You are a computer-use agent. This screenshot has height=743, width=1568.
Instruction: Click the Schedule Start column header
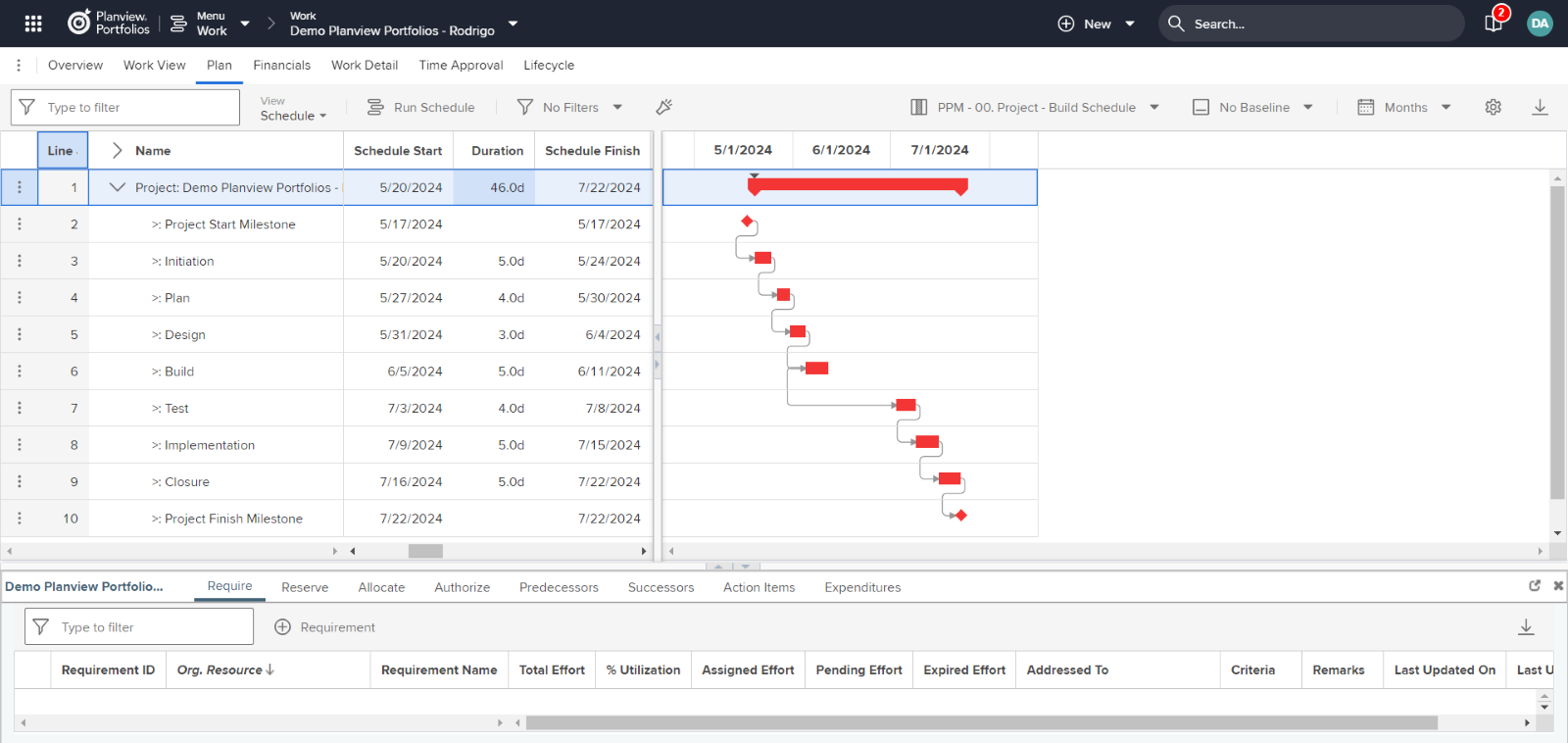pyautogui.click(x=398, y=150)
